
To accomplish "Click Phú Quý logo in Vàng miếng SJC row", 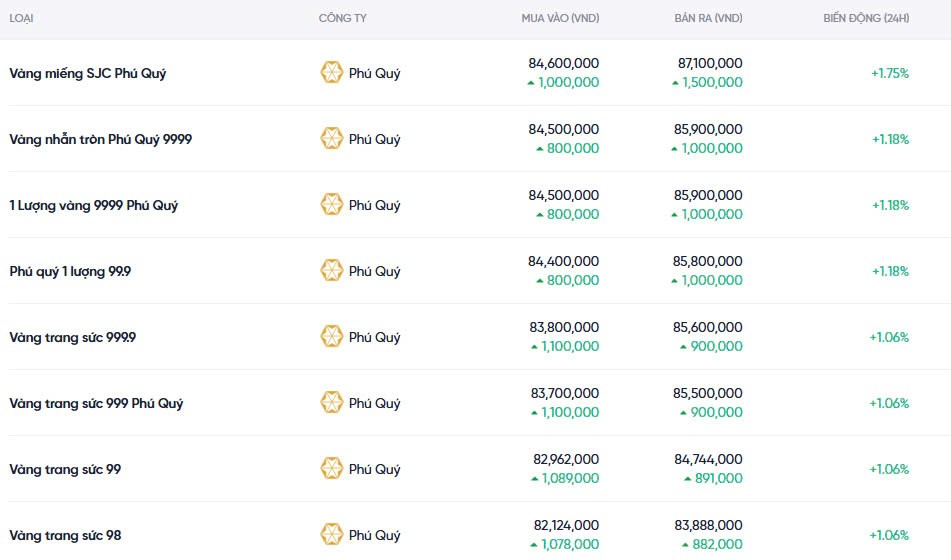I will click(x=331, y=73).
